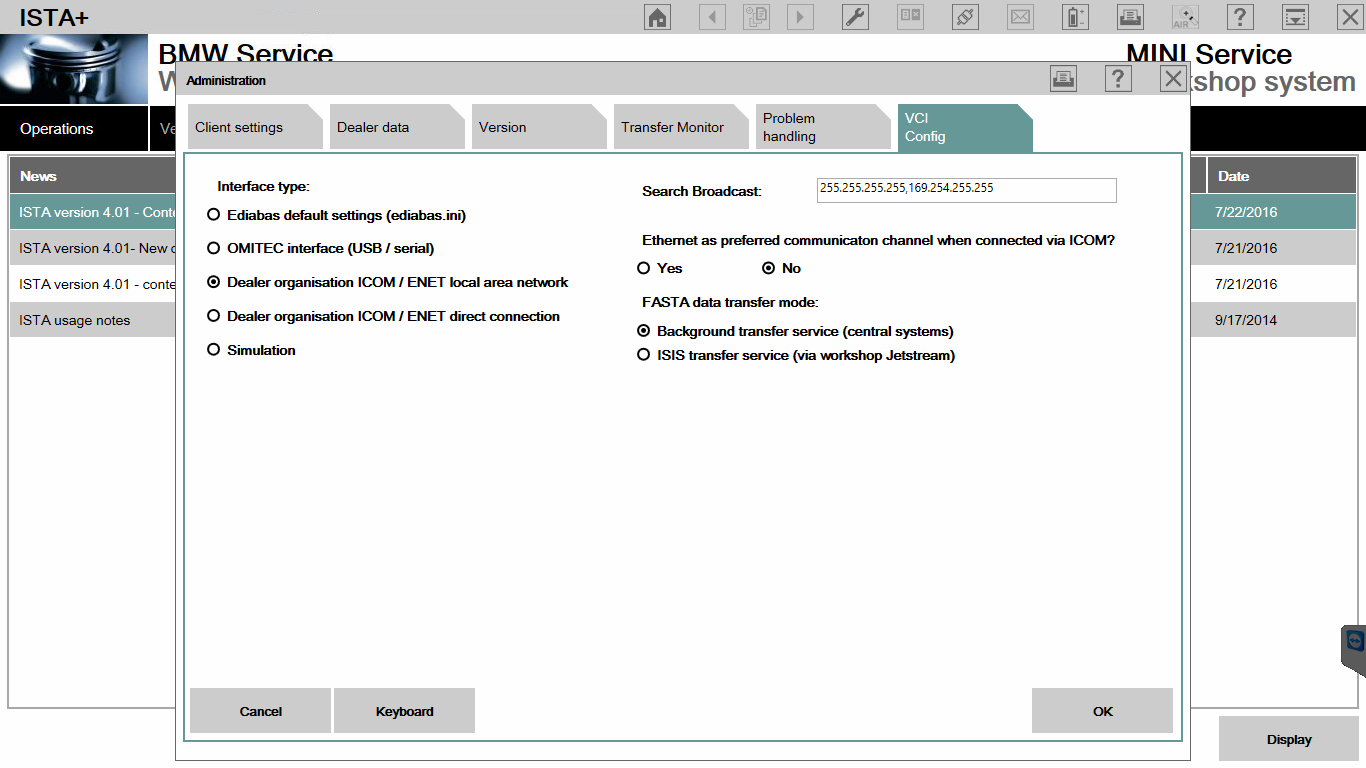
Task: Enable ISIS transfer service via workshop Jetstream
Action: click(643, 354)
